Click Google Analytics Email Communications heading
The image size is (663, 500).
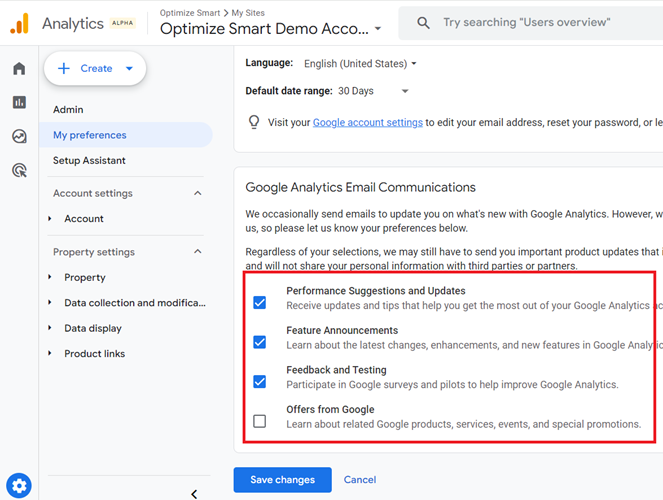coord(361,187)
